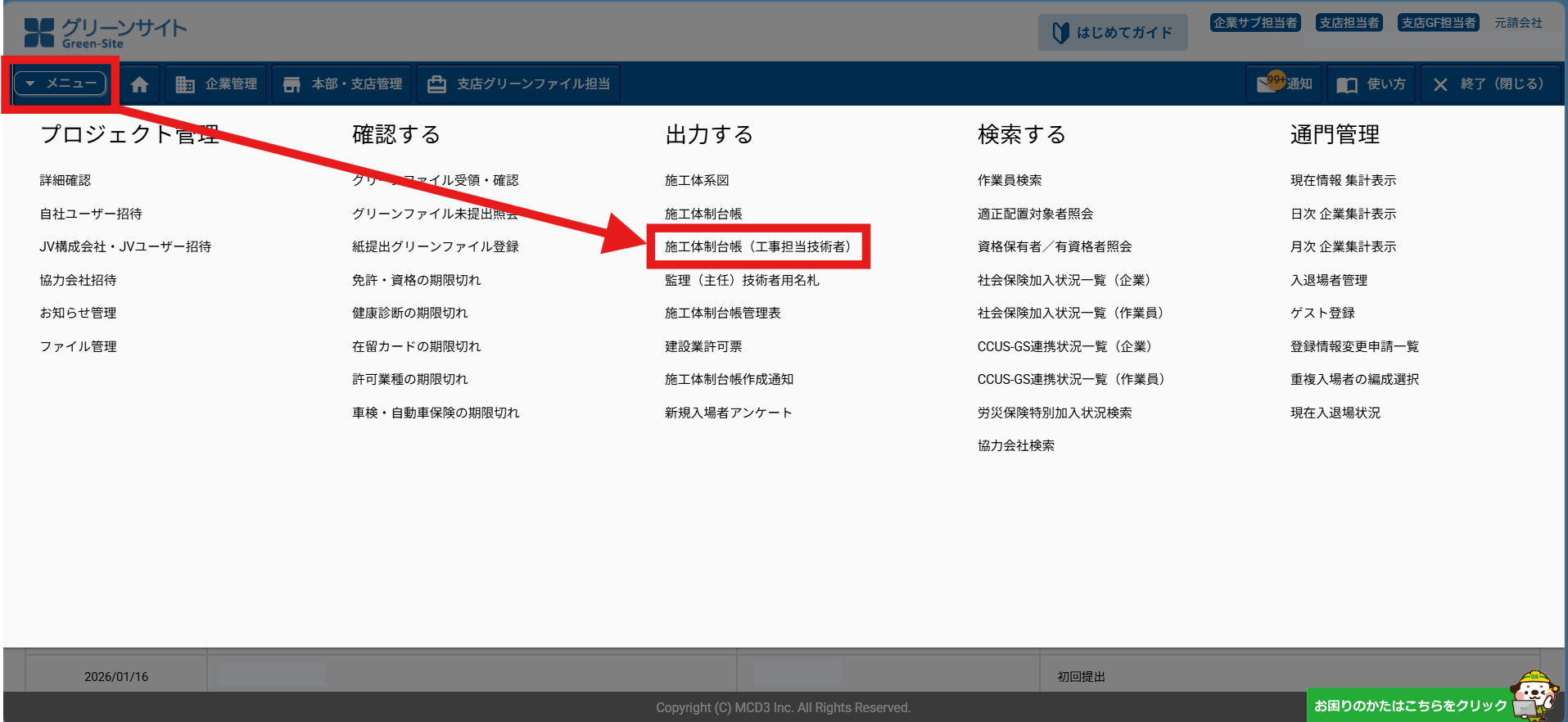Click the Green-Site logo
This screenshot has width=1568, height=722.
click(105, 33)
